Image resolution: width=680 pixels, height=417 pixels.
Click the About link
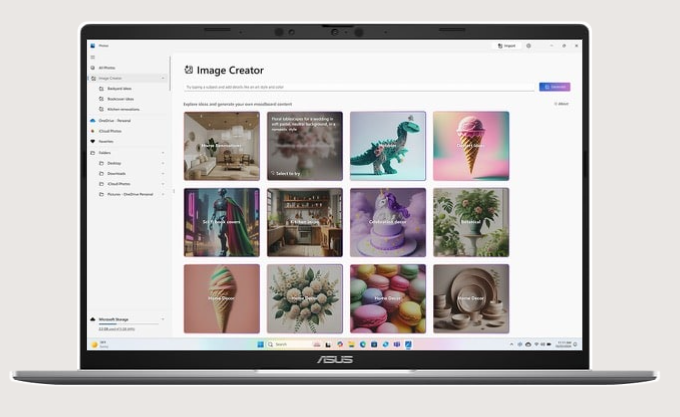561,103
